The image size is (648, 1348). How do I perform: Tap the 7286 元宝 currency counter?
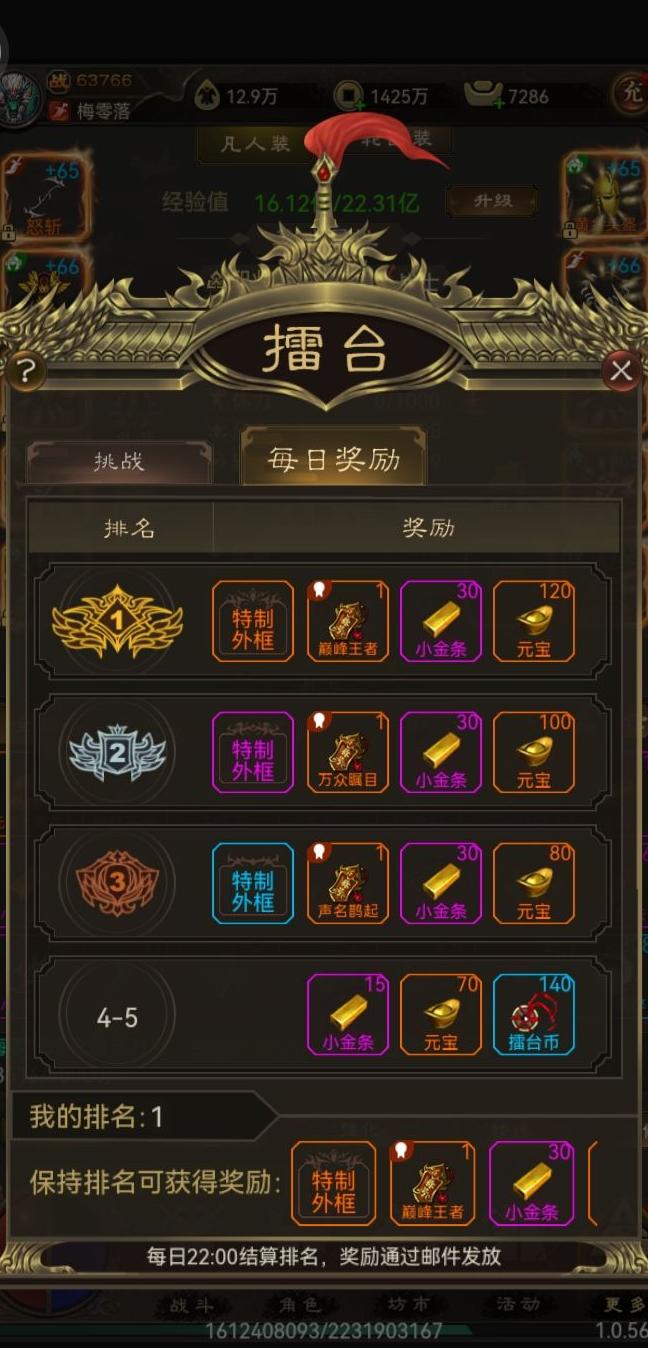(508, 96)
